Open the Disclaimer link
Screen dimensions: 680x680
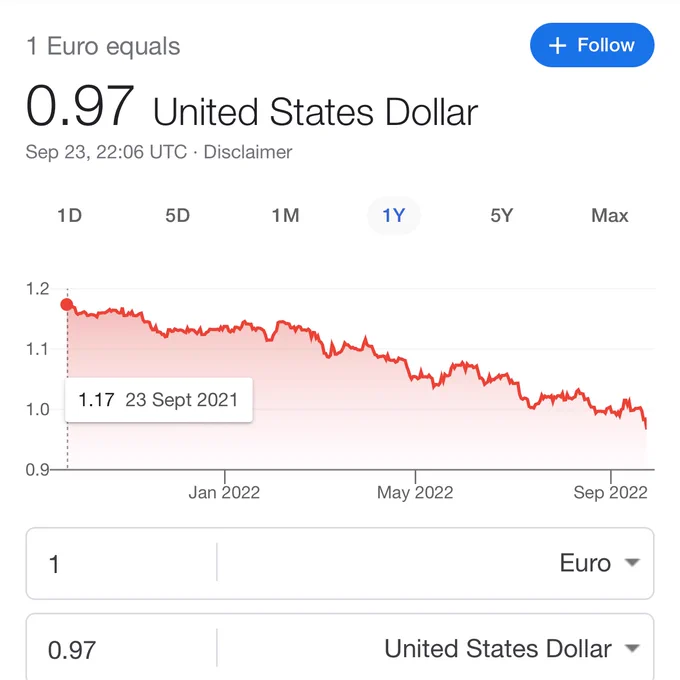pos(248,152)
